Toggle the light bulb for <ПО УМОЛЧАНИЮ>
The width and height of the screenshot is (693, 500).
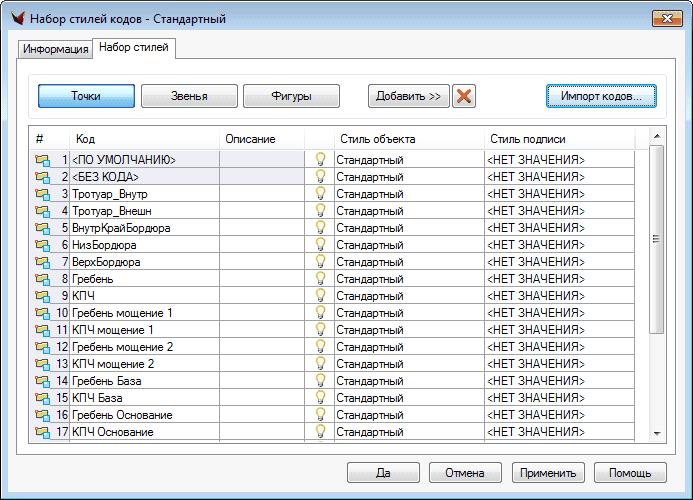[321, 160]
